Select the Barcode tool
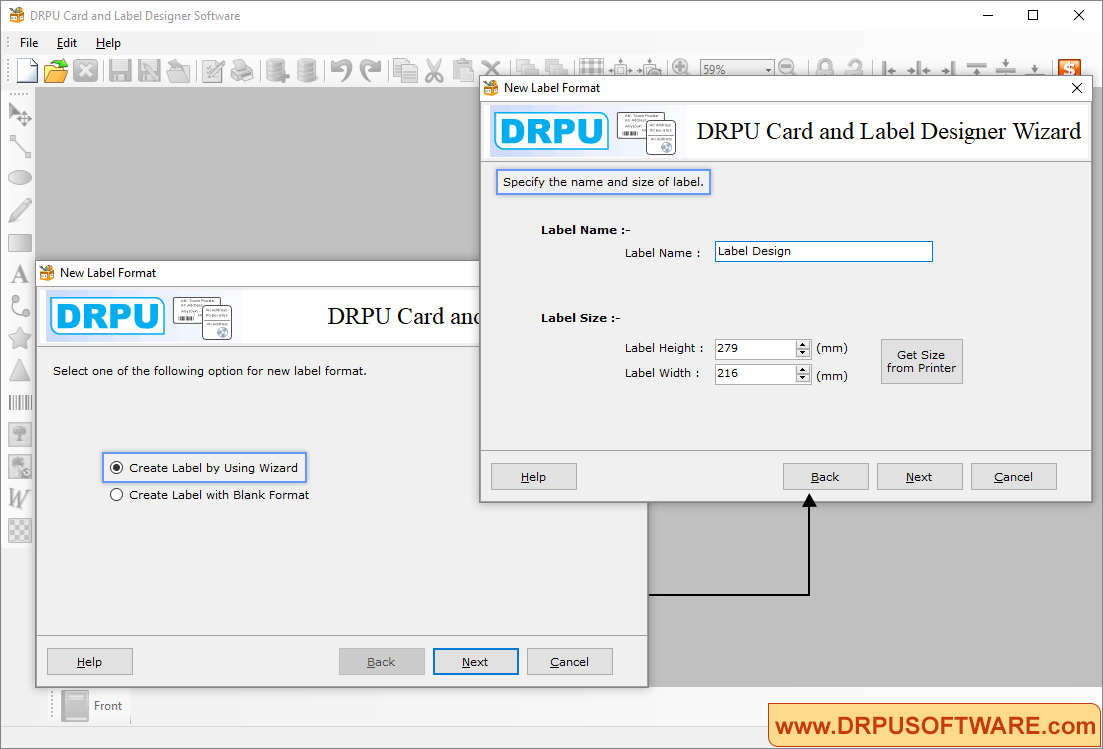Viewport: 1103px width, 749px height. pyautogui.click(x=20, y=402)
